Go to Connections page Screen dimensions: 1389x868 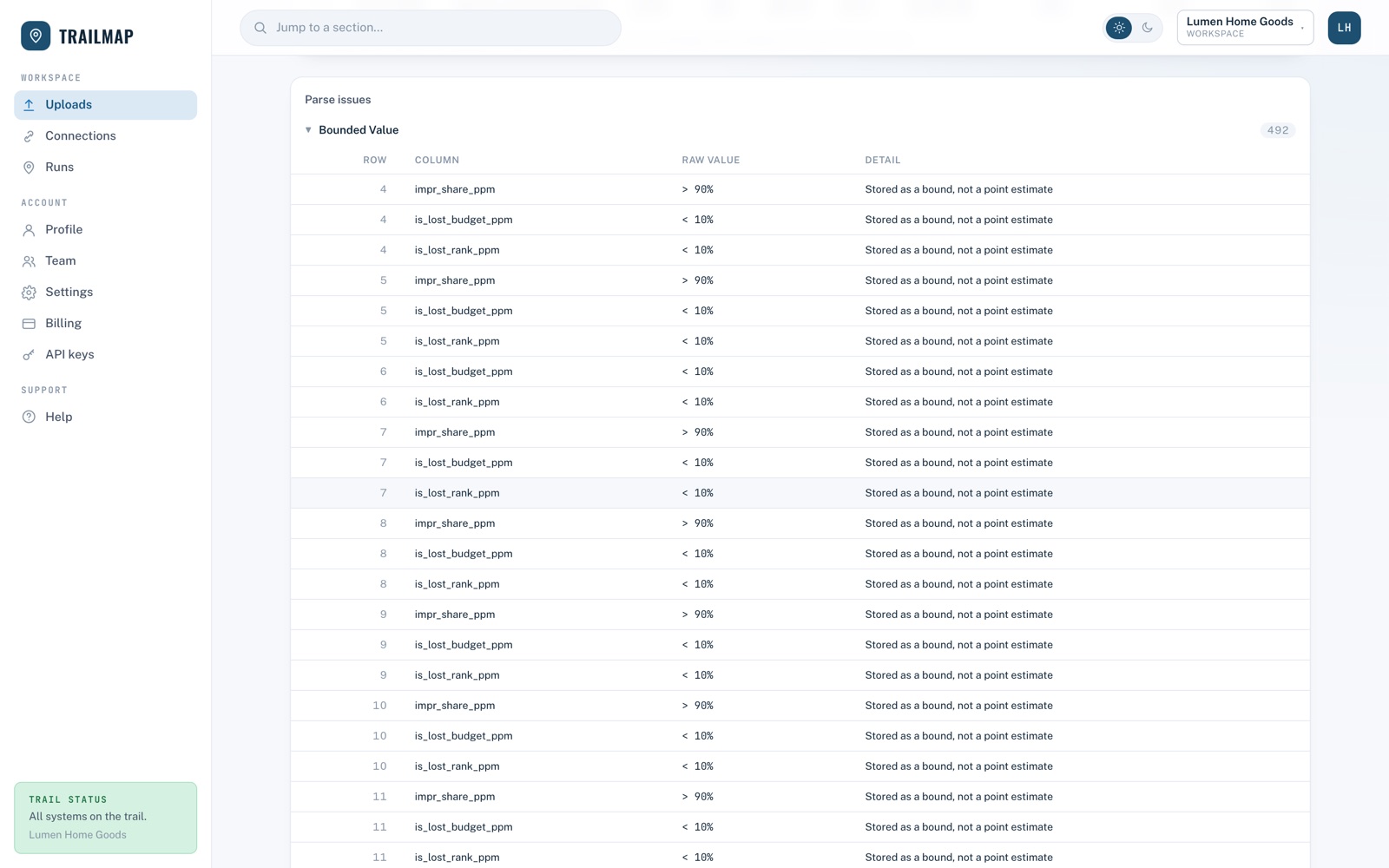[x=105, y=136]
